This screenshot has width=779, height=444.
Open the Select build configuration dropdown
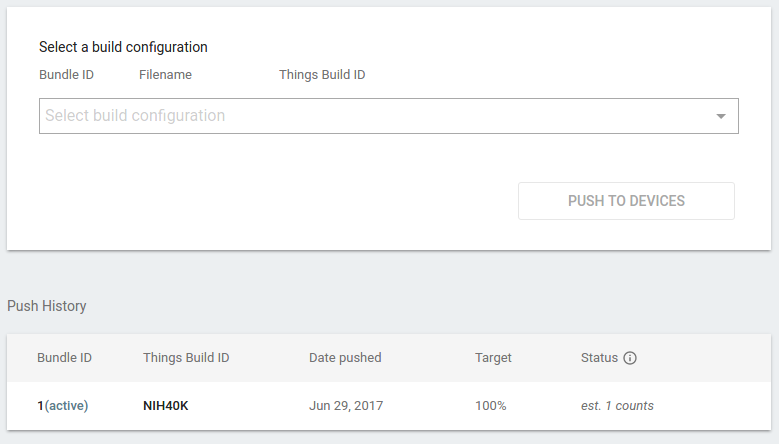coord(389,116)
